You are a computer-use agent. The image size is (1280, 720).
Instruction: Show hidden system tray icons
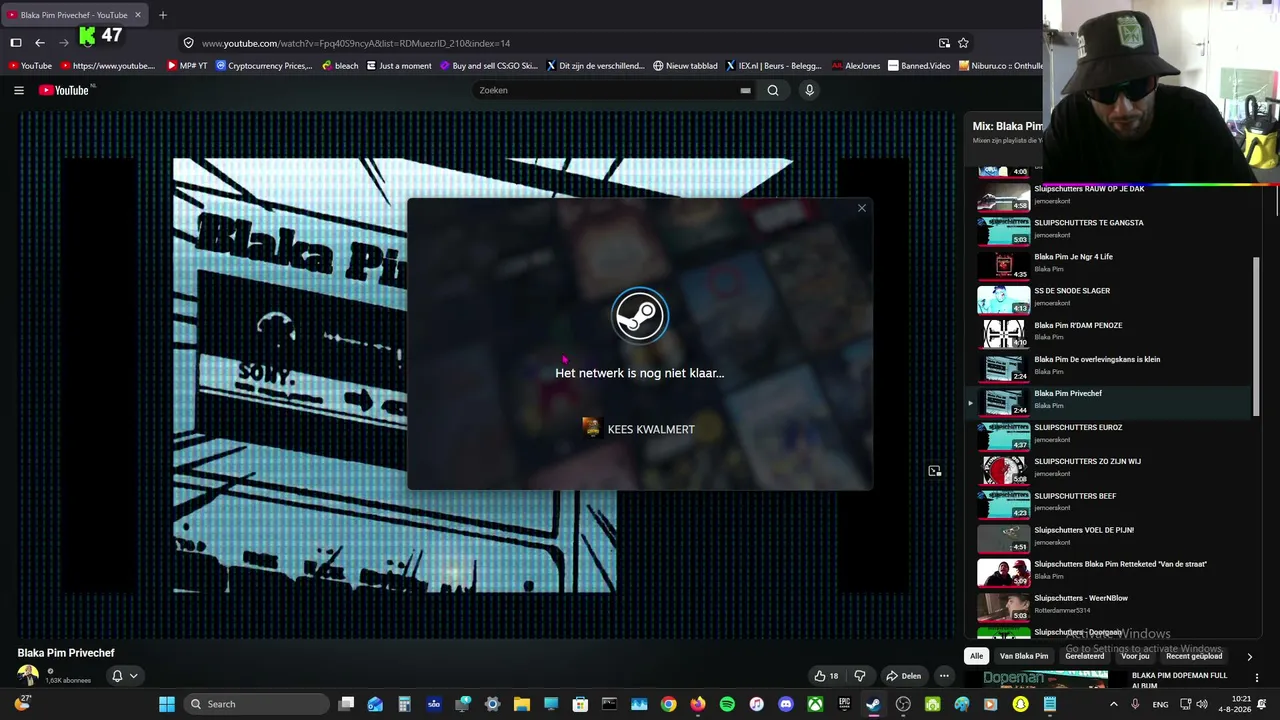[x=1114, y=704]
